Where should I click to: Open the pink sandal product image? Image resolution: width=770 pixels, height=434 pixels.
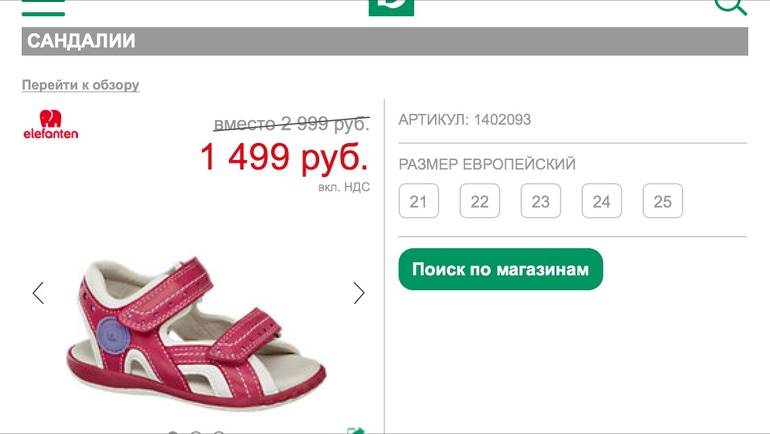pyautogui.click(x=196, y=333)
